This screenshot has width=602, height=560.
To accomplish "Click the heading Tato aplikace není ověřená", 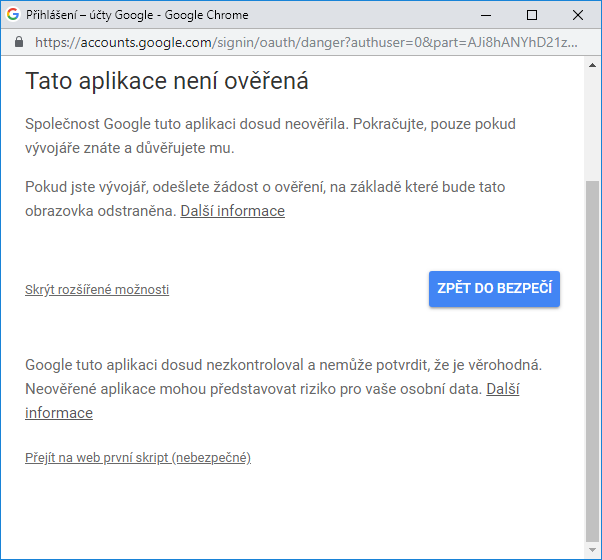I will [x=167, y=81].
